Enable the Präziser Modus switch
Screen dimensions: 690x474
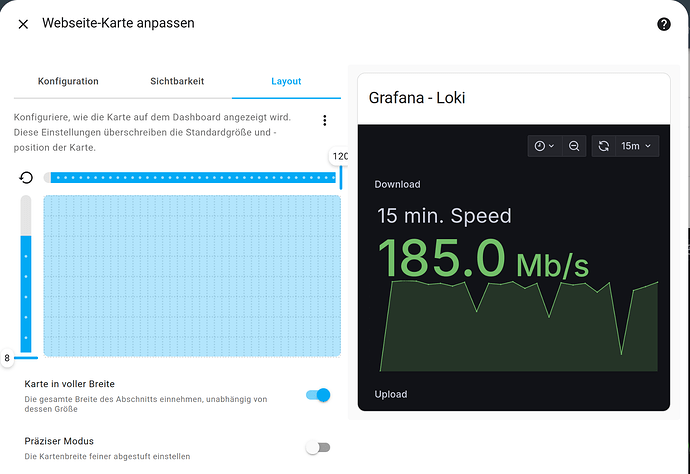coord(318,448)
